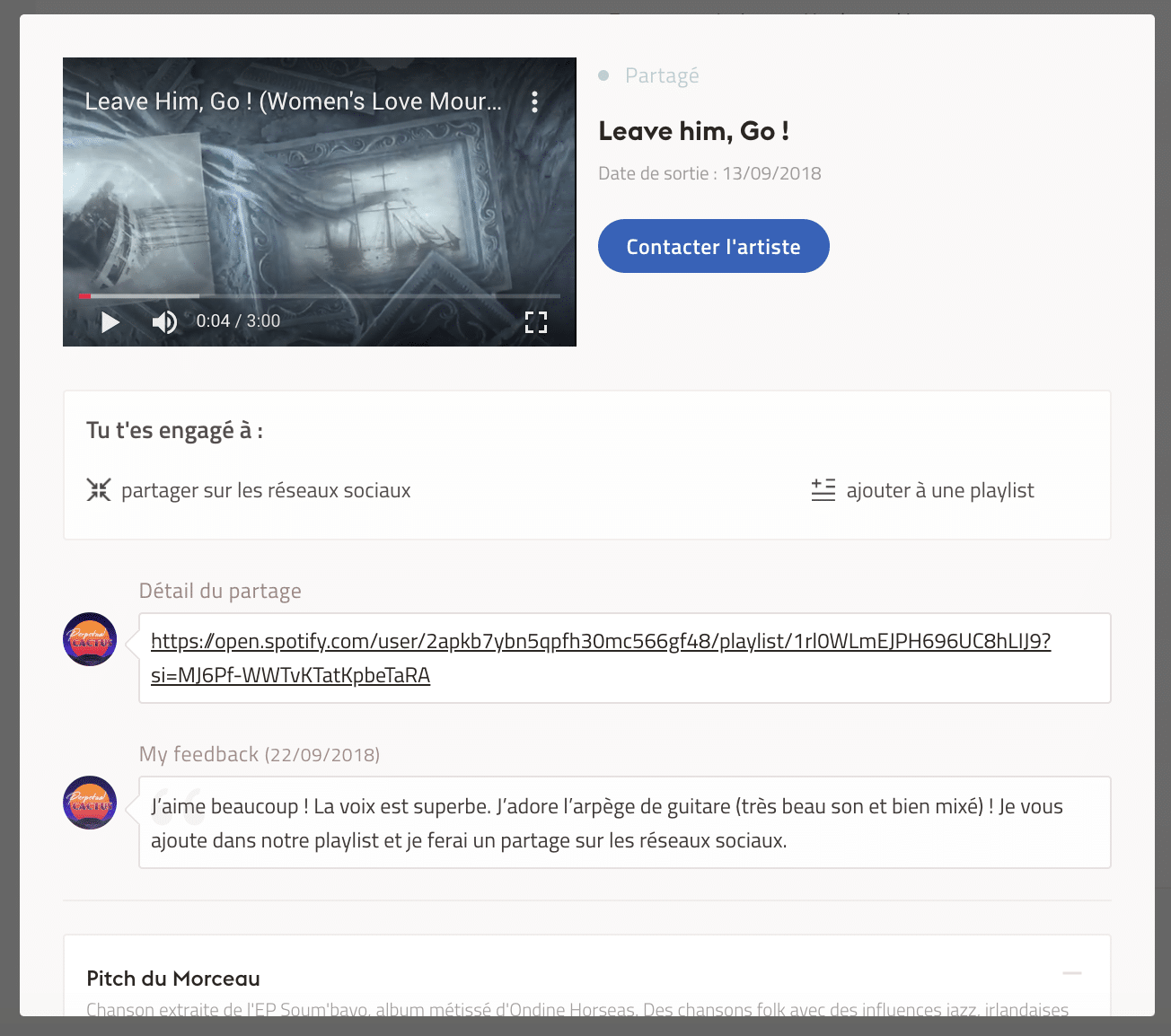The width and height of the screenshot is (1171, 1036).
Task: Play the Leave Him, Go video
Action: click(110, 322)
